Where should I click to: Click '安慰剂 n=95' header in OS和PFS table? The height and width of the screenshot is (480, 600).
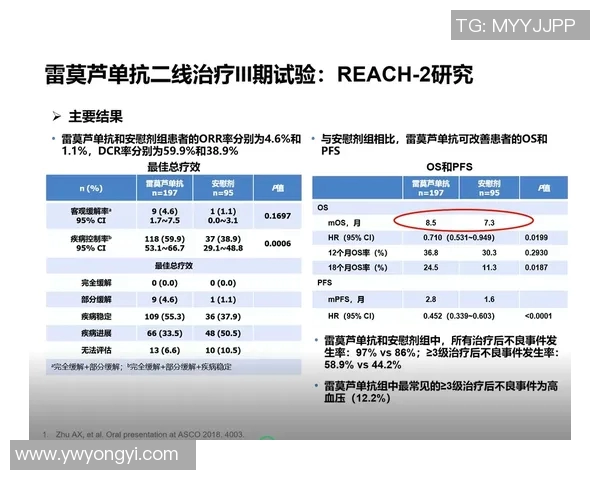click(489, 188)
